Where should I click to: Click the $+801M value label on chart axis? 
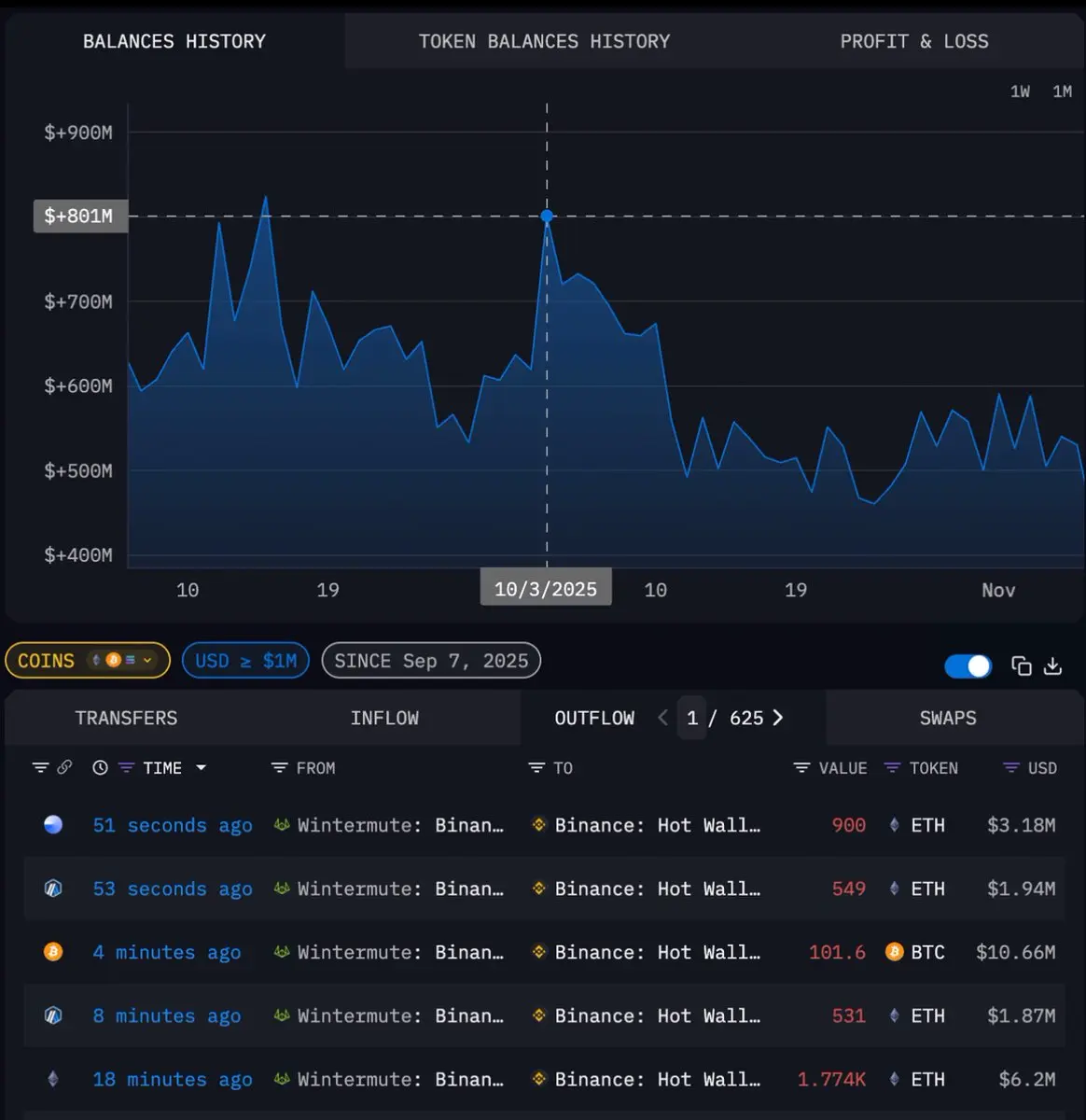(79, 216)
